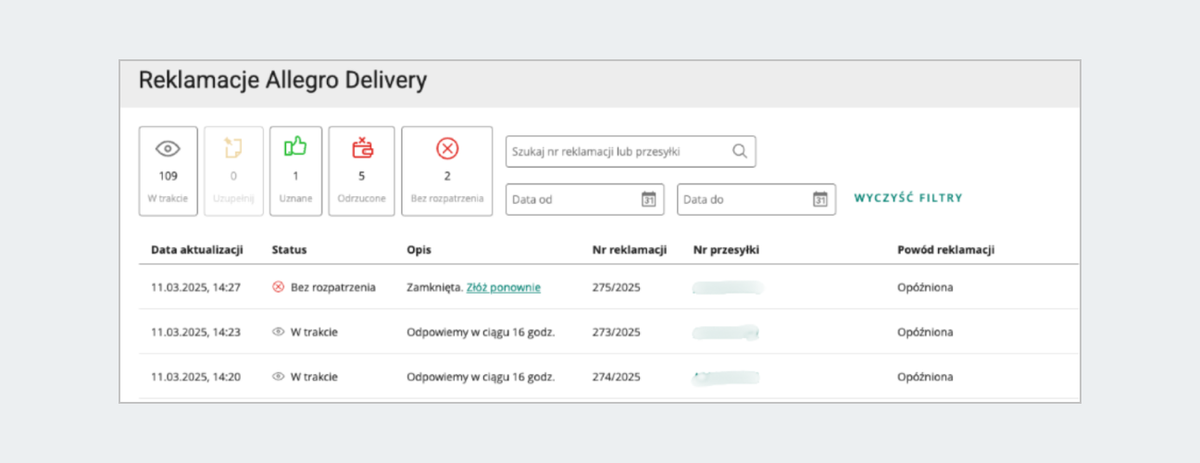Click Bez rozpatrzenia status text in row 275/2025
Screen dimensions: 1200x463
(333, 287)
